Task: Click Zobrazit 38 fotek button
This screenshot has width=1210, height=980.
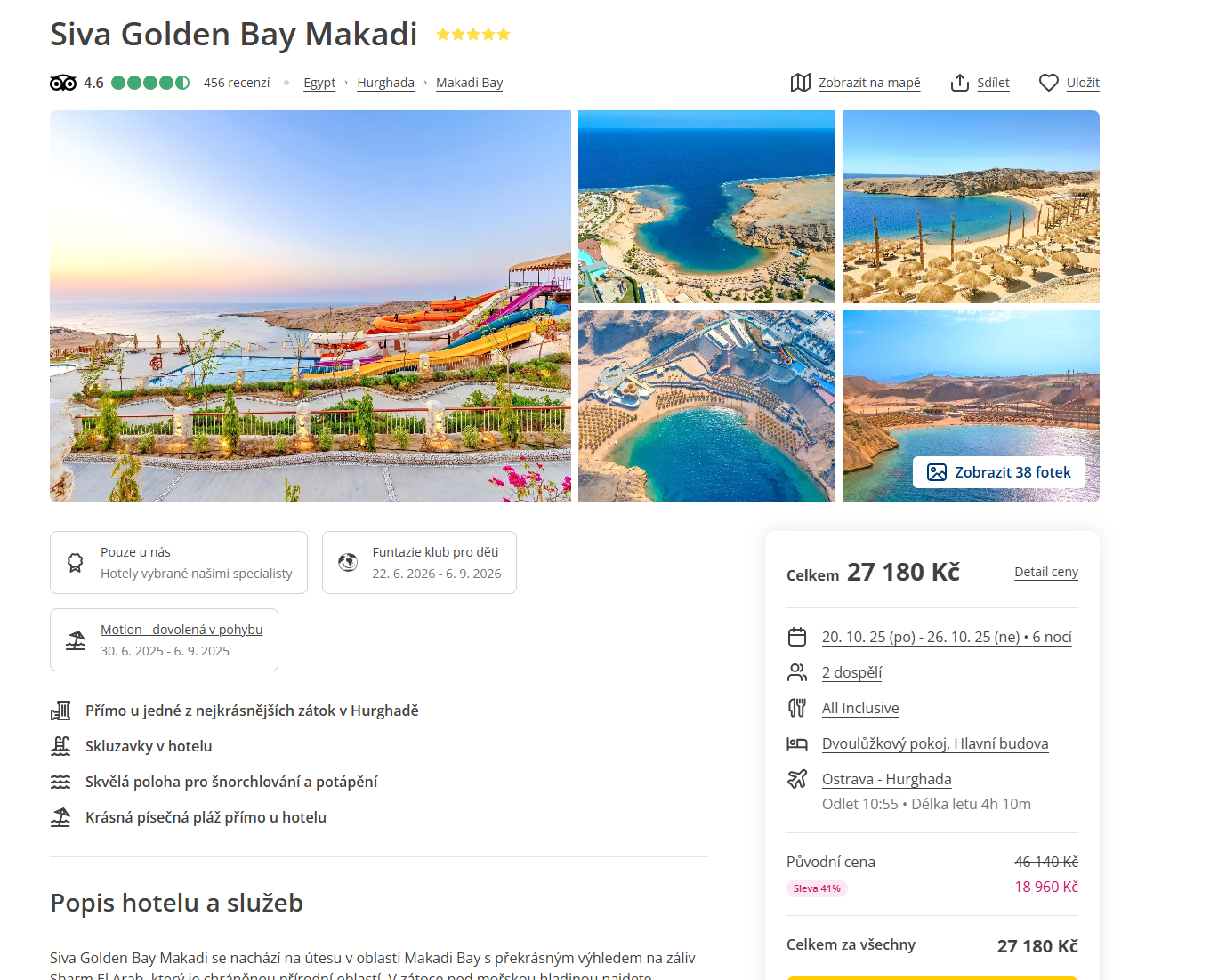Action: point(999,472)
